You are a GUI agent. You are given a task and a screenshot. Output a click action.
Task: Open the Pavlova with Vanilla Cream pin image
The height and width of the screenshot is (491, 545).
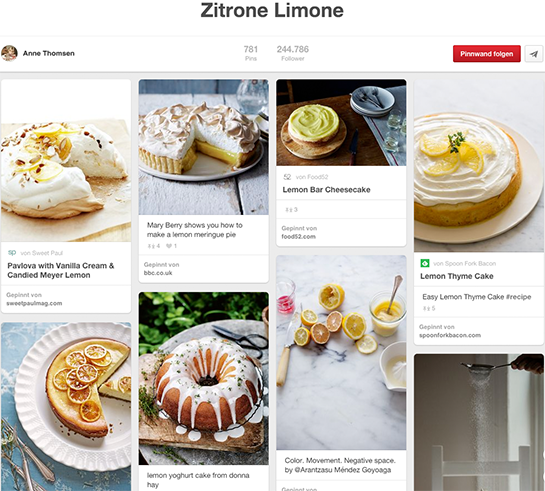tap(66, 161)
